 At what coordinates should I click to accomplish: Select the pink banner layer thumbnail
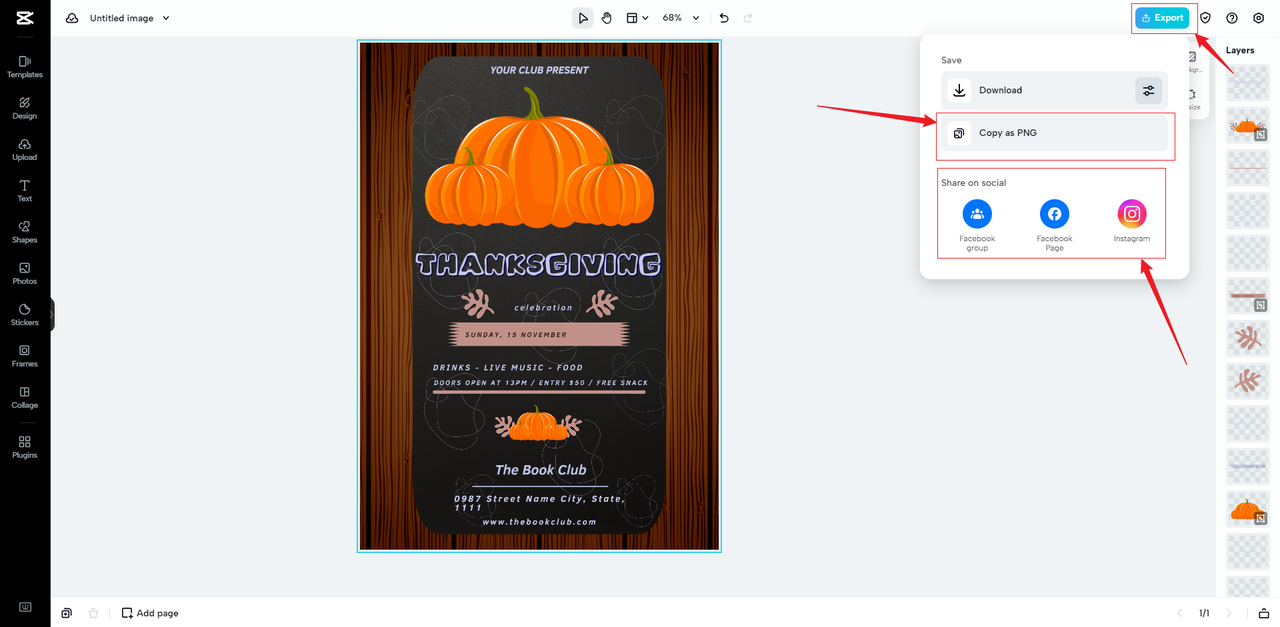click(1247, 295)
